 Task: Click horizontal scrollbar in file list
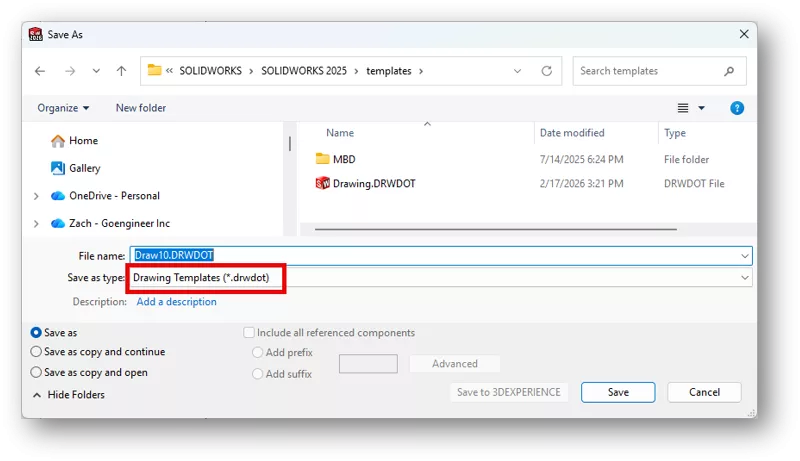pyautogui.click(x=495, y=229)
